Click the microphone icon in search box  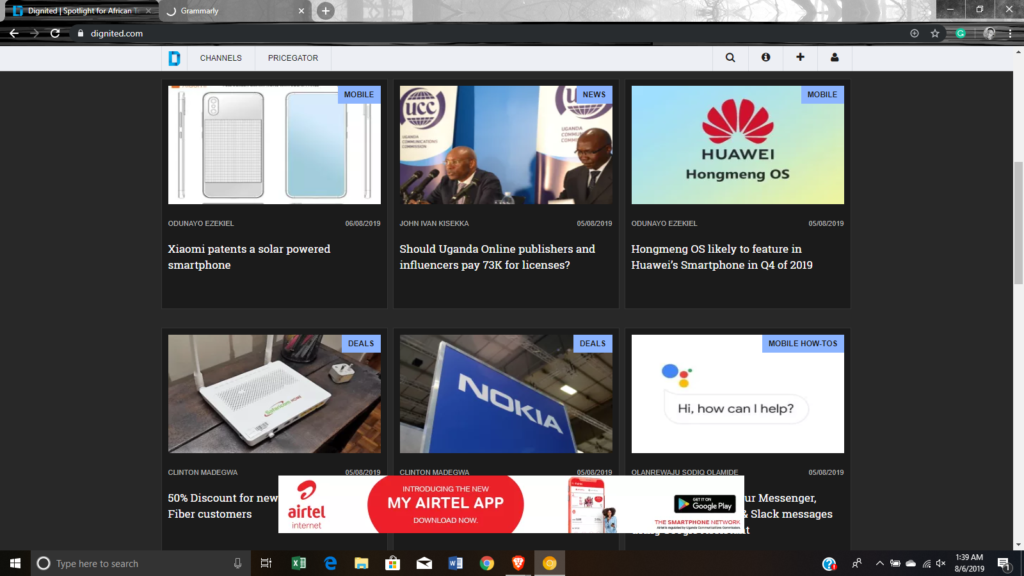(238, 563)
